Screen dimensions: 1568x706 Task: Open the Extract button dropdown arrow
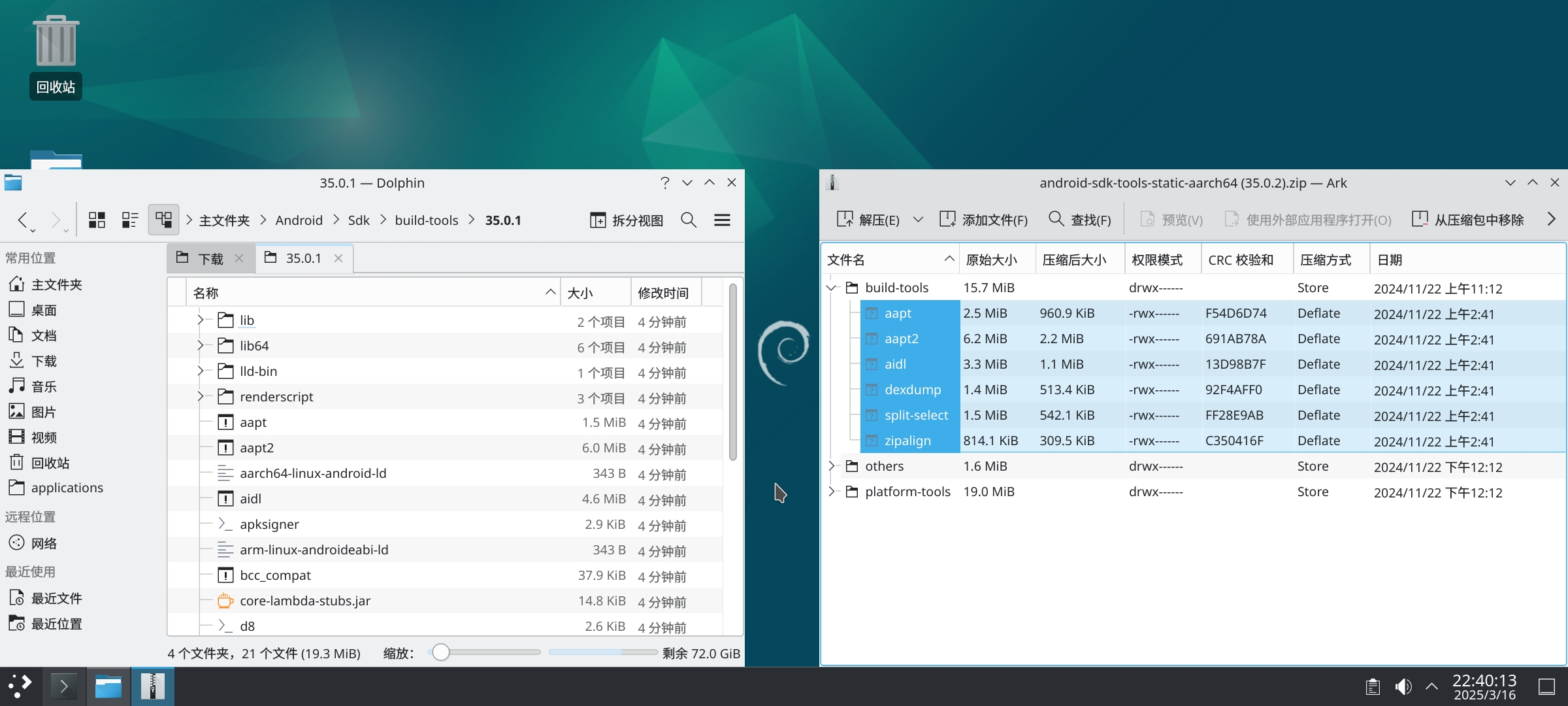[x=918, y=220]
